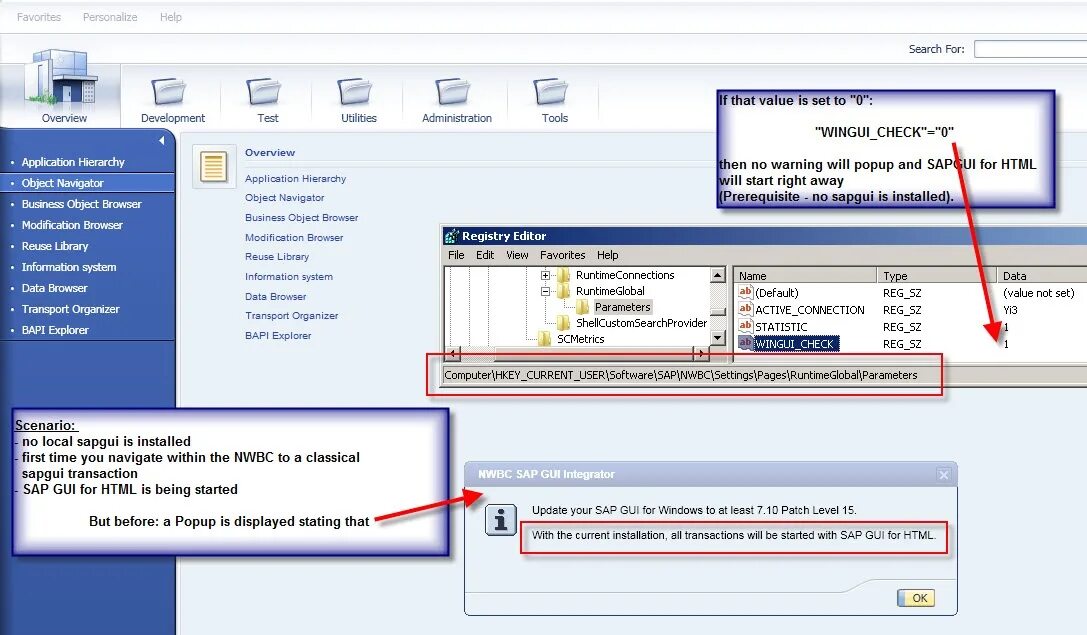1087x635 pixels.
Task: Open the Utilities folder icon
Action: pos(358,93)
